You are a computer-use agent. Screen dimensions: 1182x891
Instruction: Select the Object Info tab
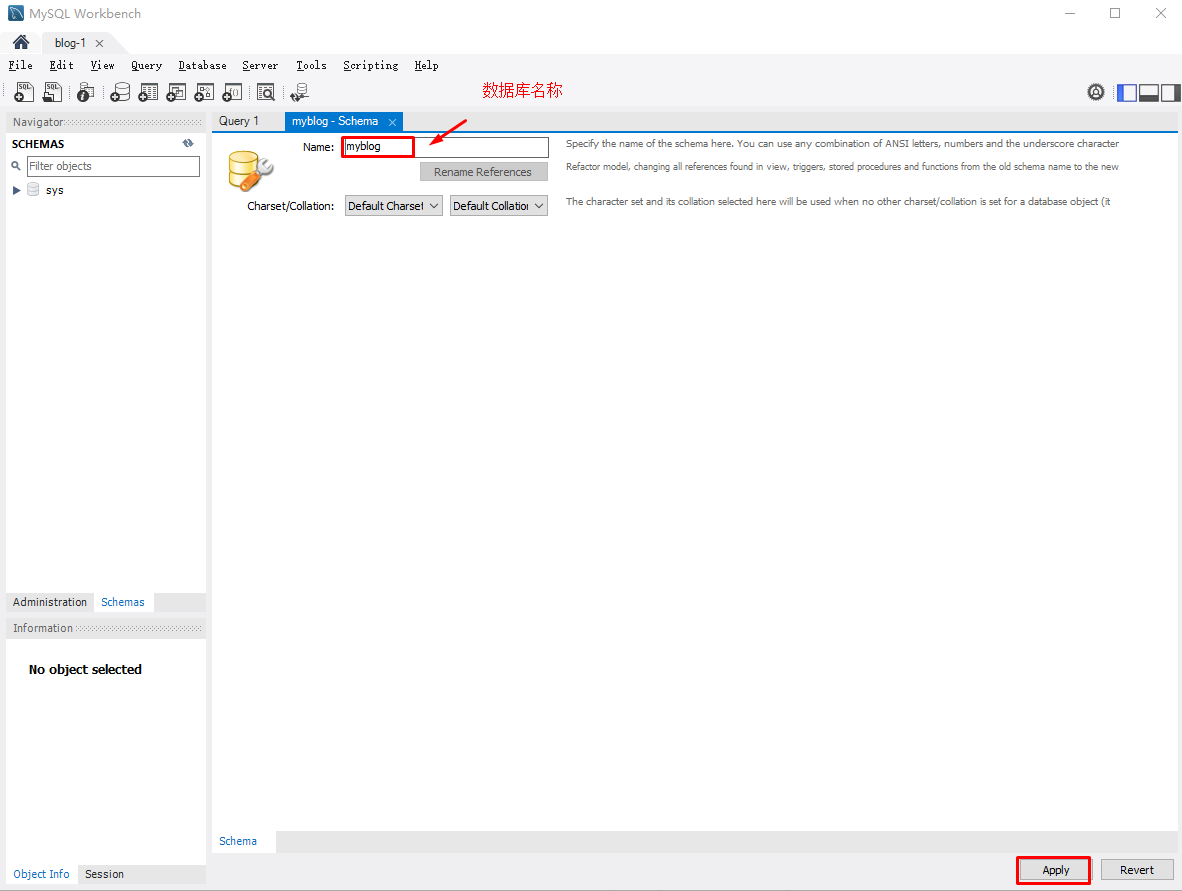click(x=41, y=874)
